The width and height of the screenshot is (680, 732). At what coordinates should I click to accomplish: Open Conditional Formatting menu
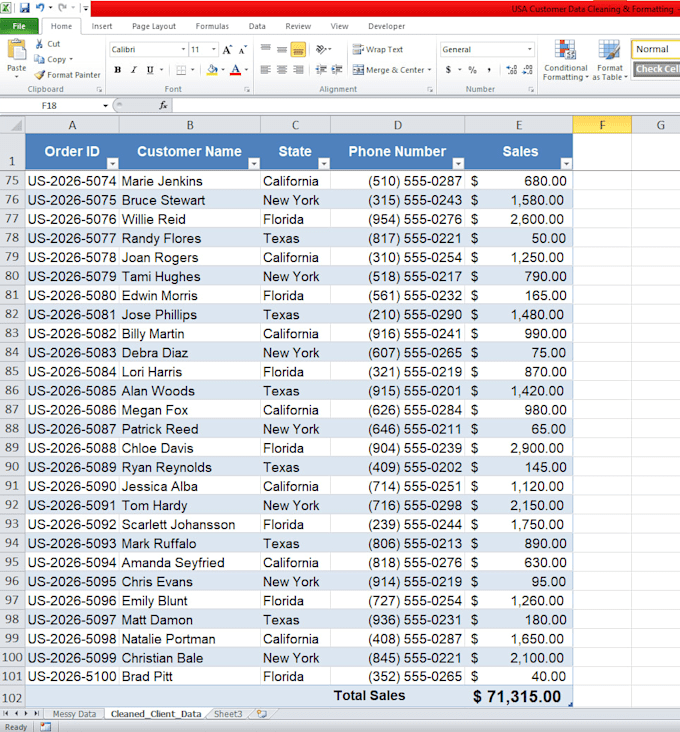click(x=565, y=60)
